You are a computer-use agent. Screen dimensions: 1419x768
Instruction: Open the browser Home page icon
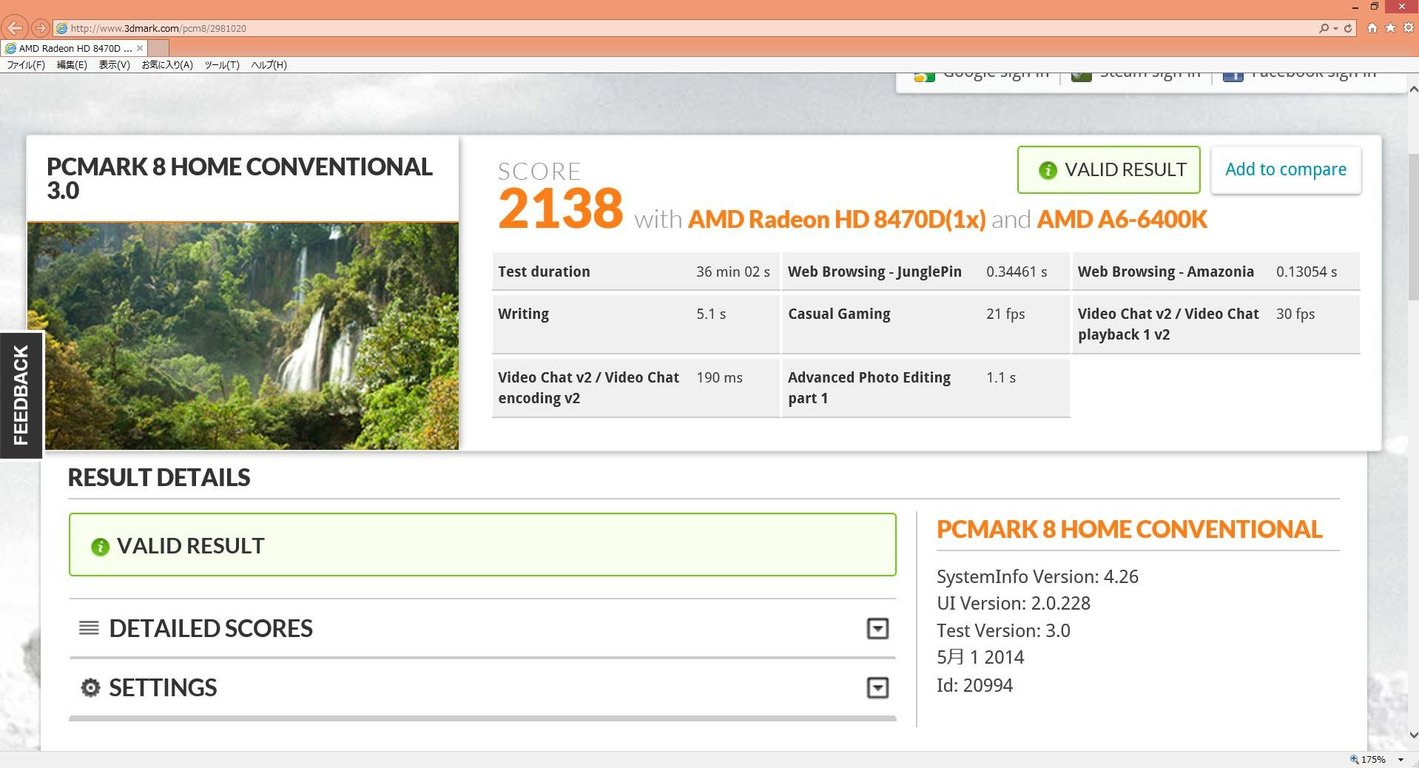point(1372,28)
